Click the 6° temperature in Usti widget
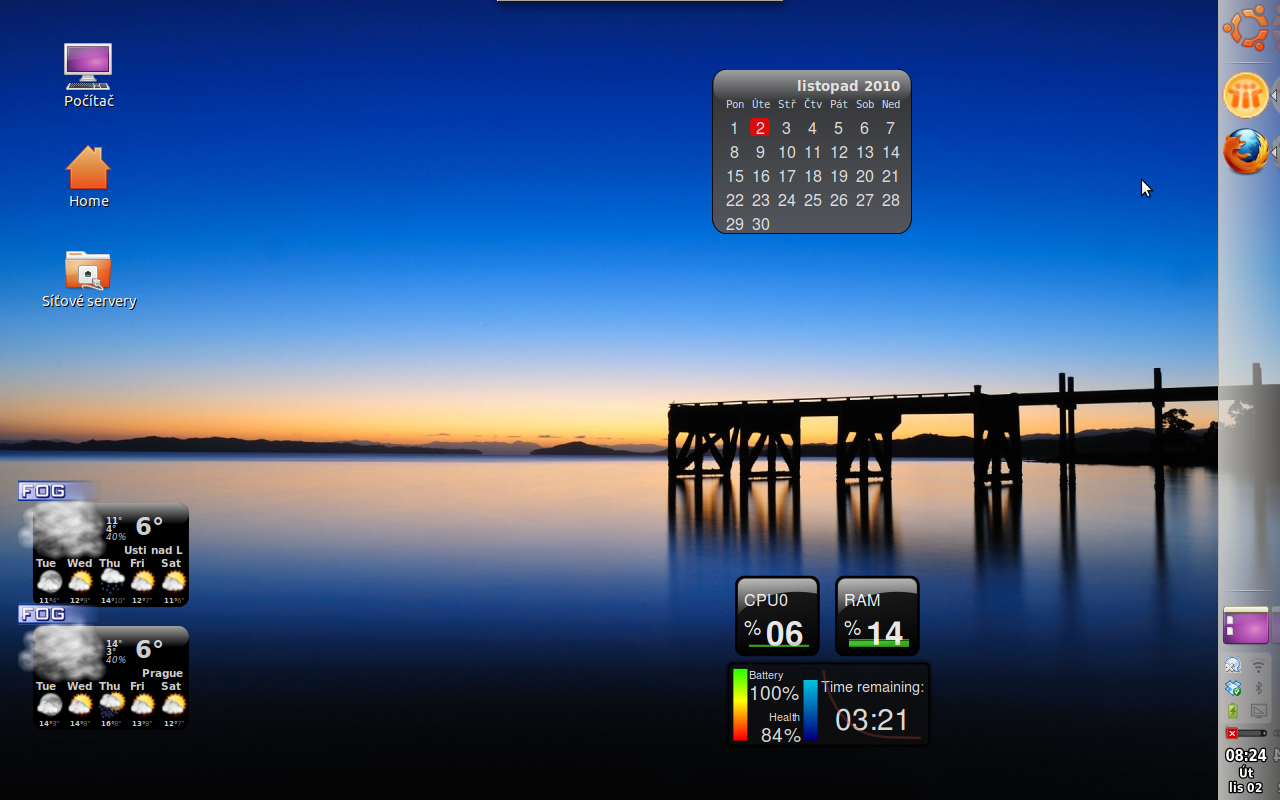 149,526
